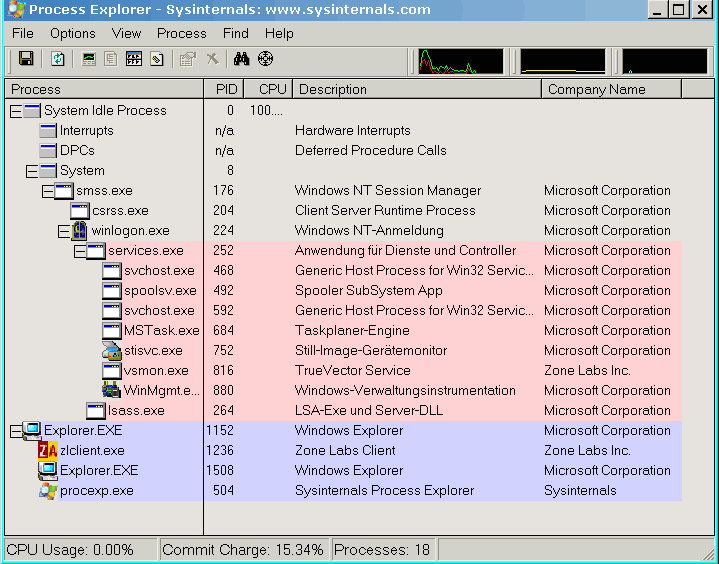The height and width of the screenshot is (564, 719).
Task: Open the Options menu
Action: (x=72, y=33)
